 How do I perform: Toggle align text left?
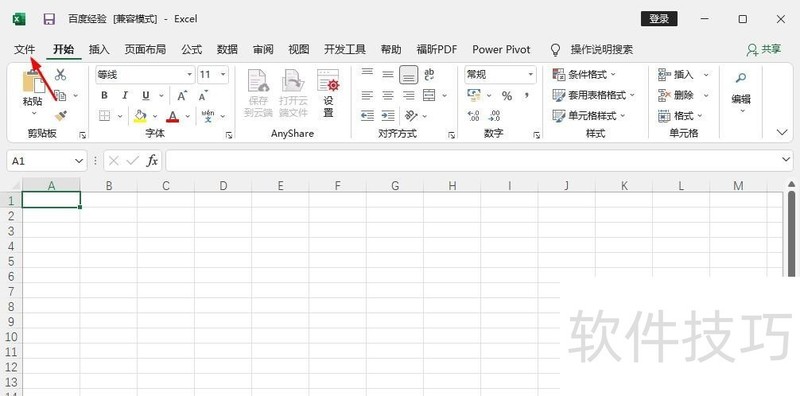tap(367, 95)
